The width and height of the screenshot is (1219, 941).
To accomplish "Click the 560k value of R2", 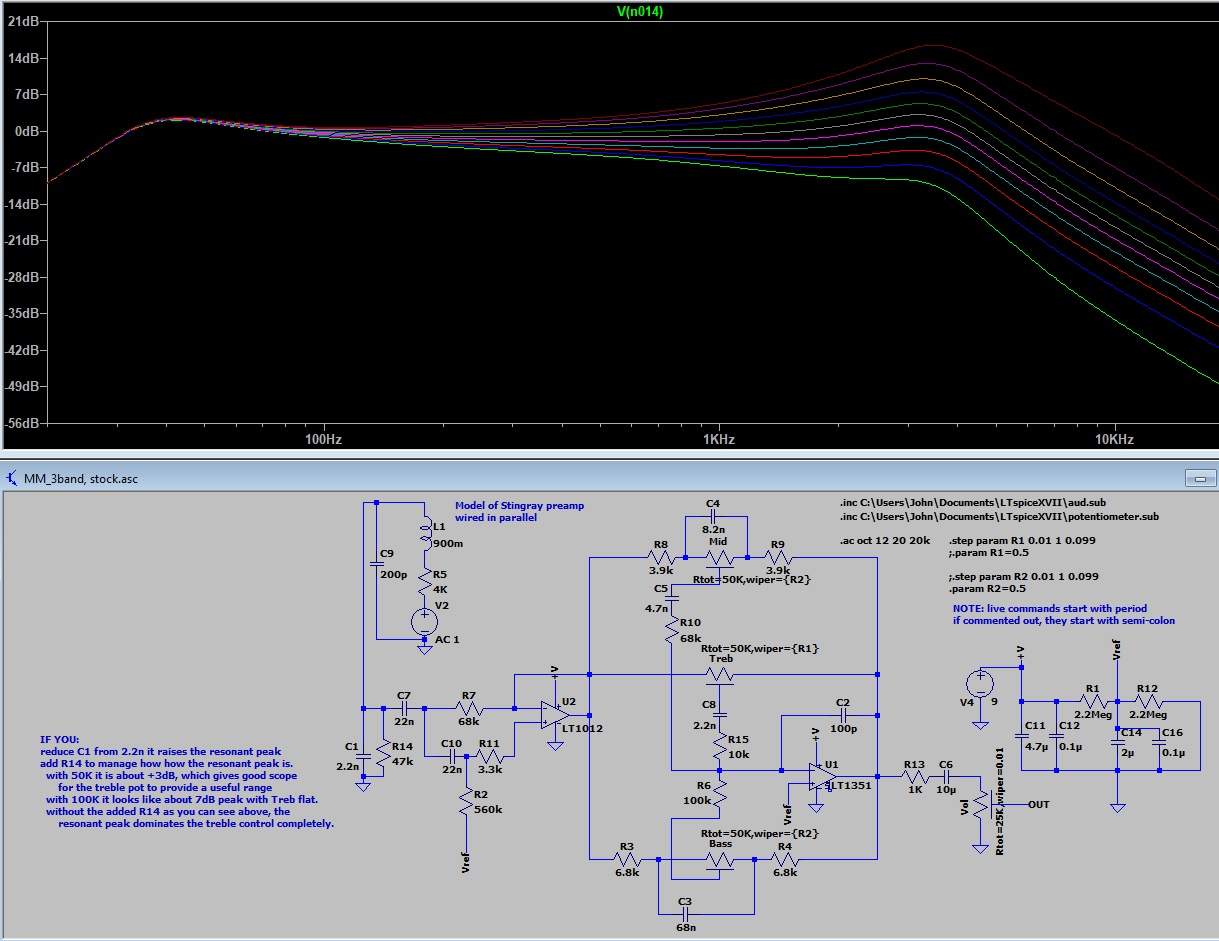I will 490,809.
